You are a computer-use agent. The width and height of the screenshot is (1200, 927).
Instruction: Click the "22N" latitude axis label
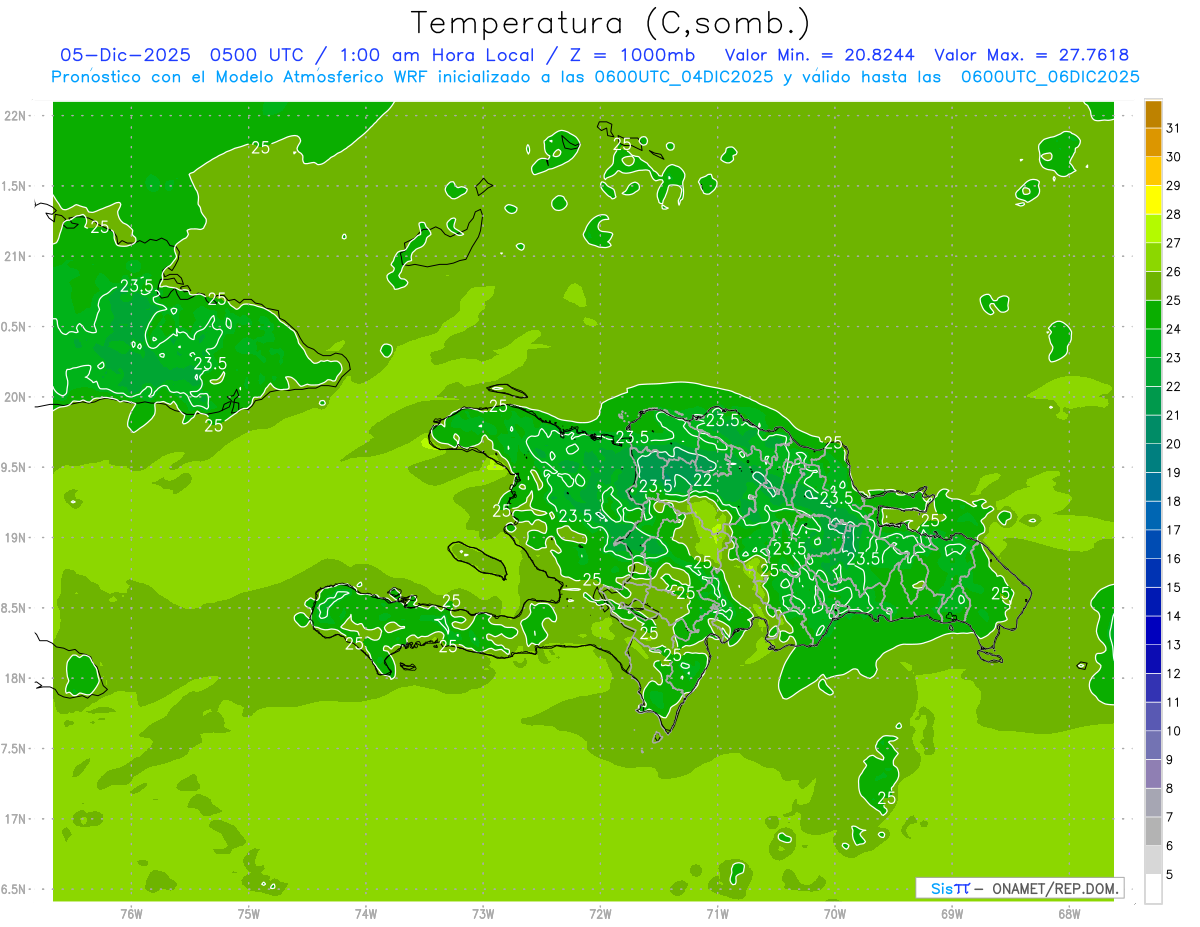[x=17, y=116]
